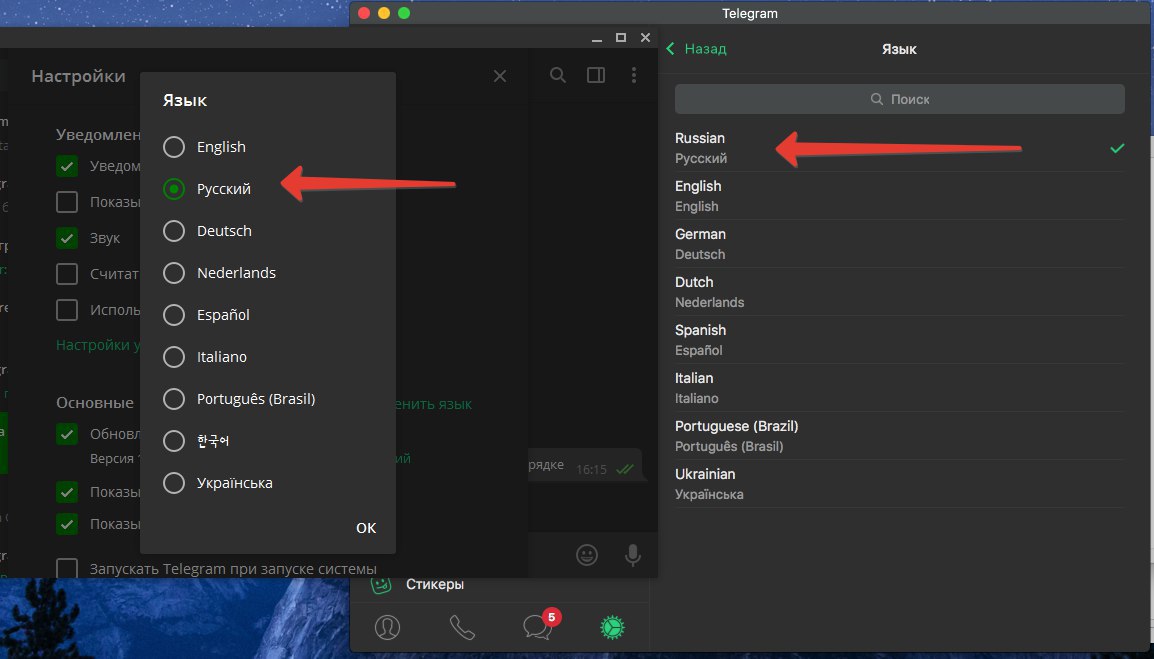Click the green macOS zoom button

click(404, 13)
